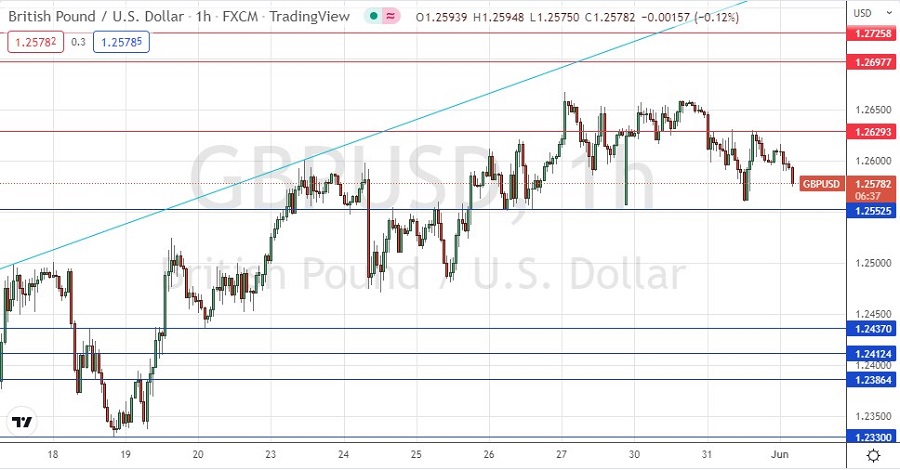
Task: Select the 1.26977 resistance price label
Action: coord(875,62)
